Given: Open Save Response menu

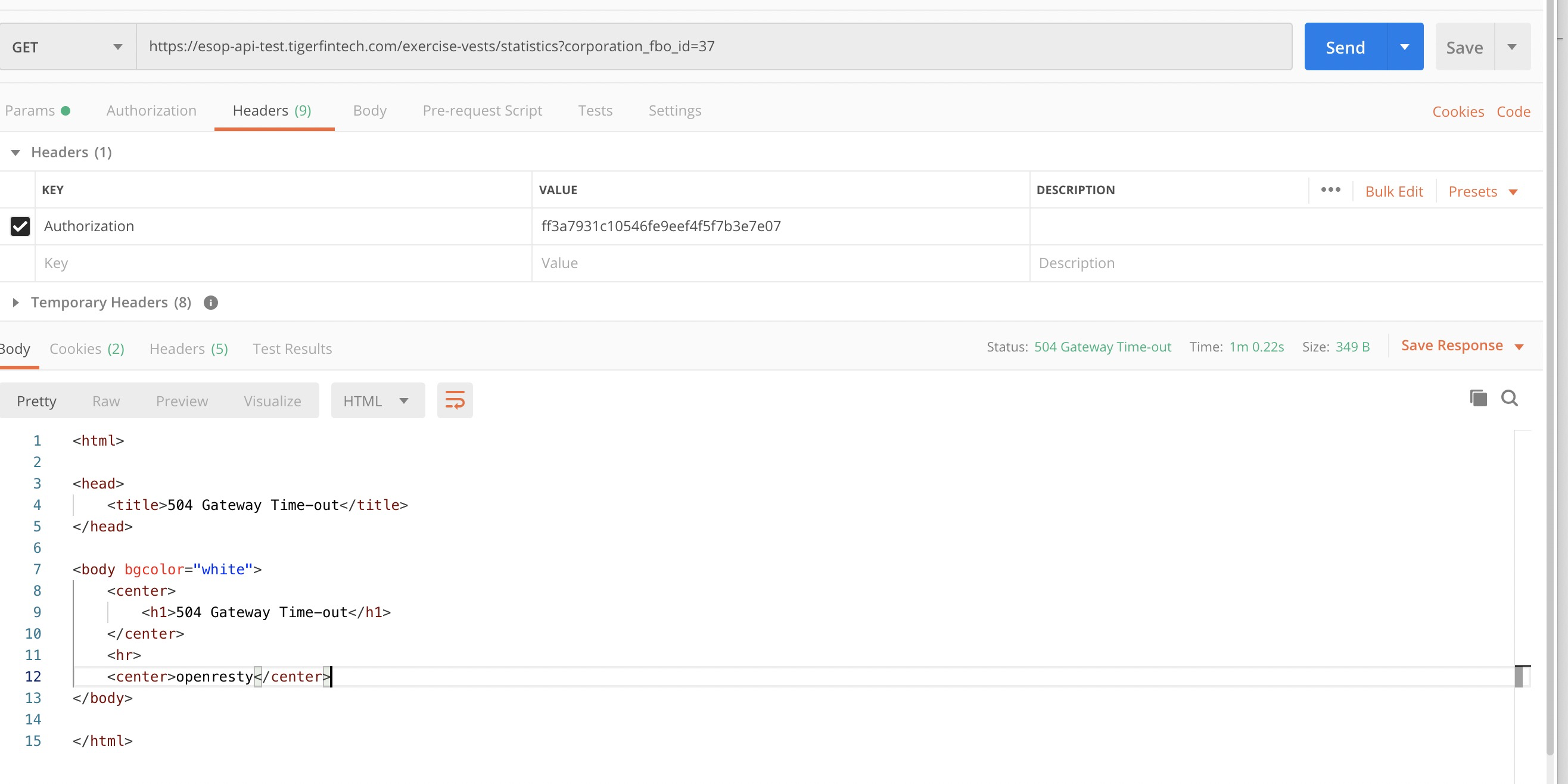Looking at the screenshot, I should 1461,346.
